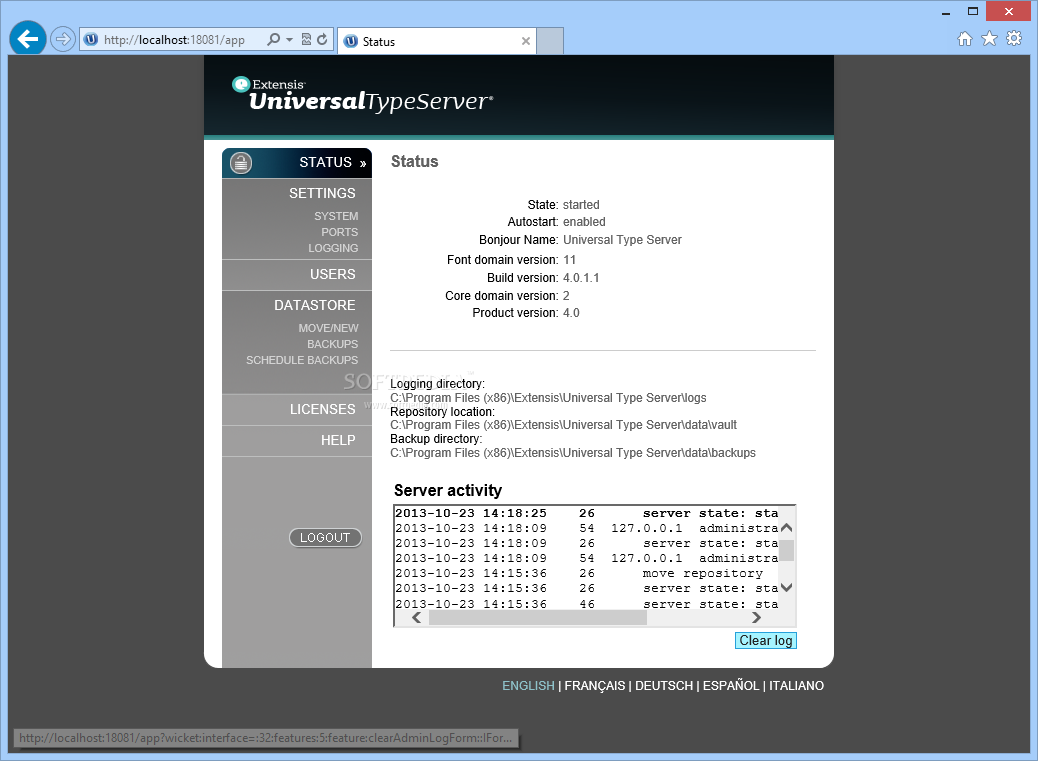Click Build version value 4.0.1.1

tap(581, 278)
